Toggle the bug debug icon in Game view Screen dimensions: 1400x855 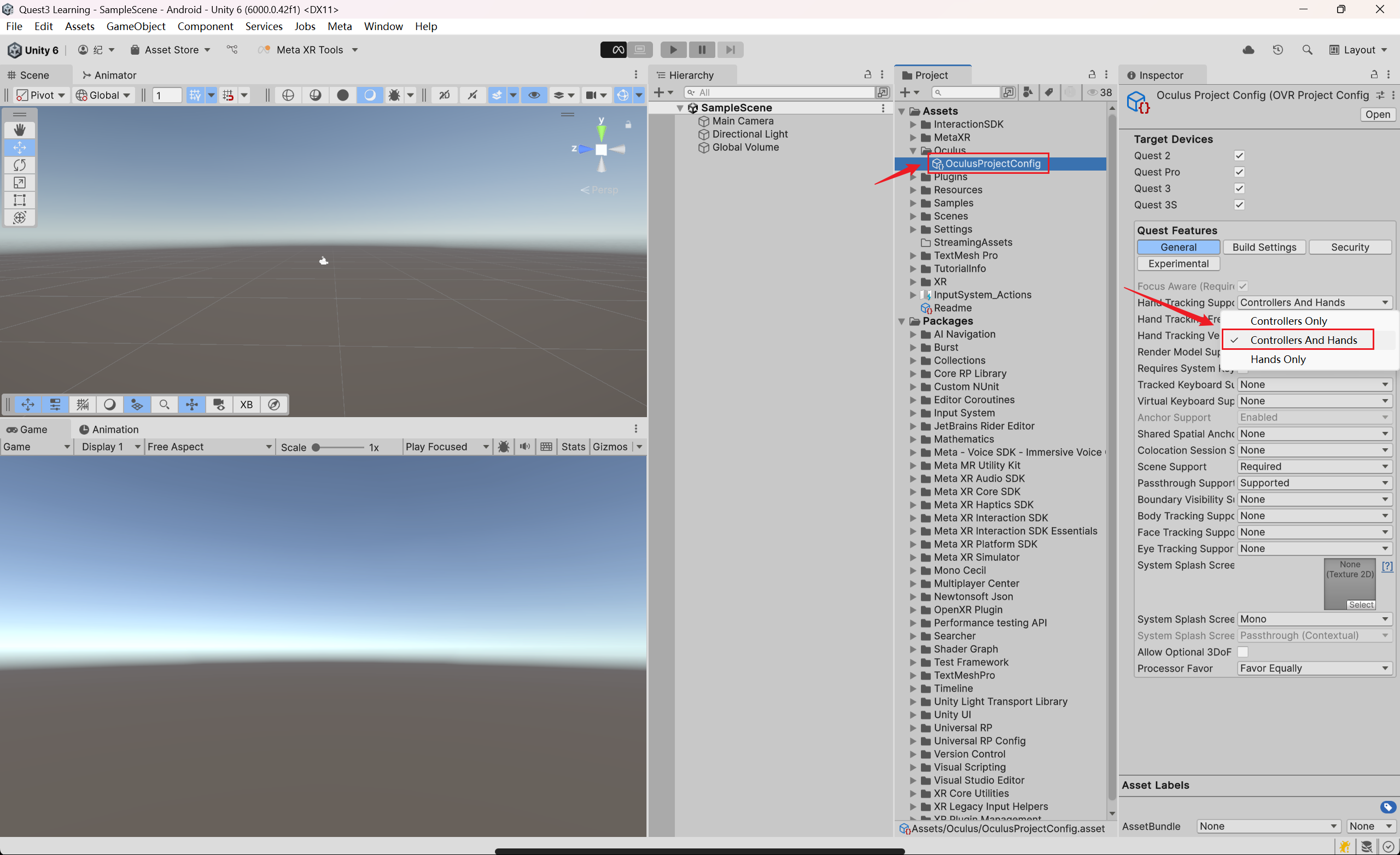[x=504, y=447]
